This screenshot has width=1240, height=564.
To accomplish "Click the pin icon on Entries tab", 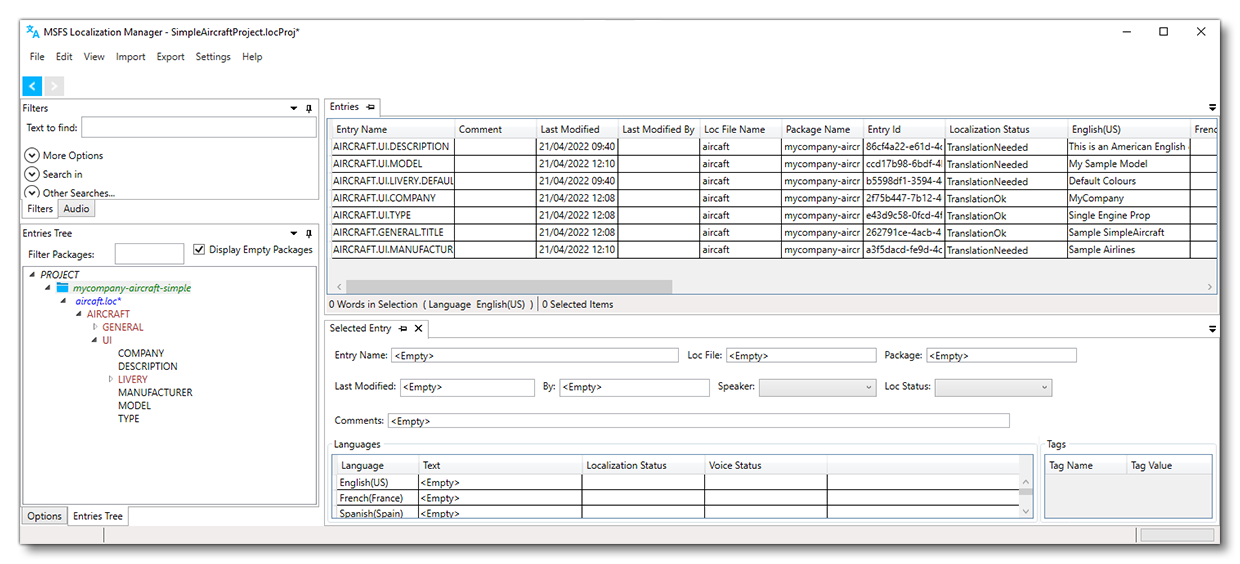I will (370, 107).
